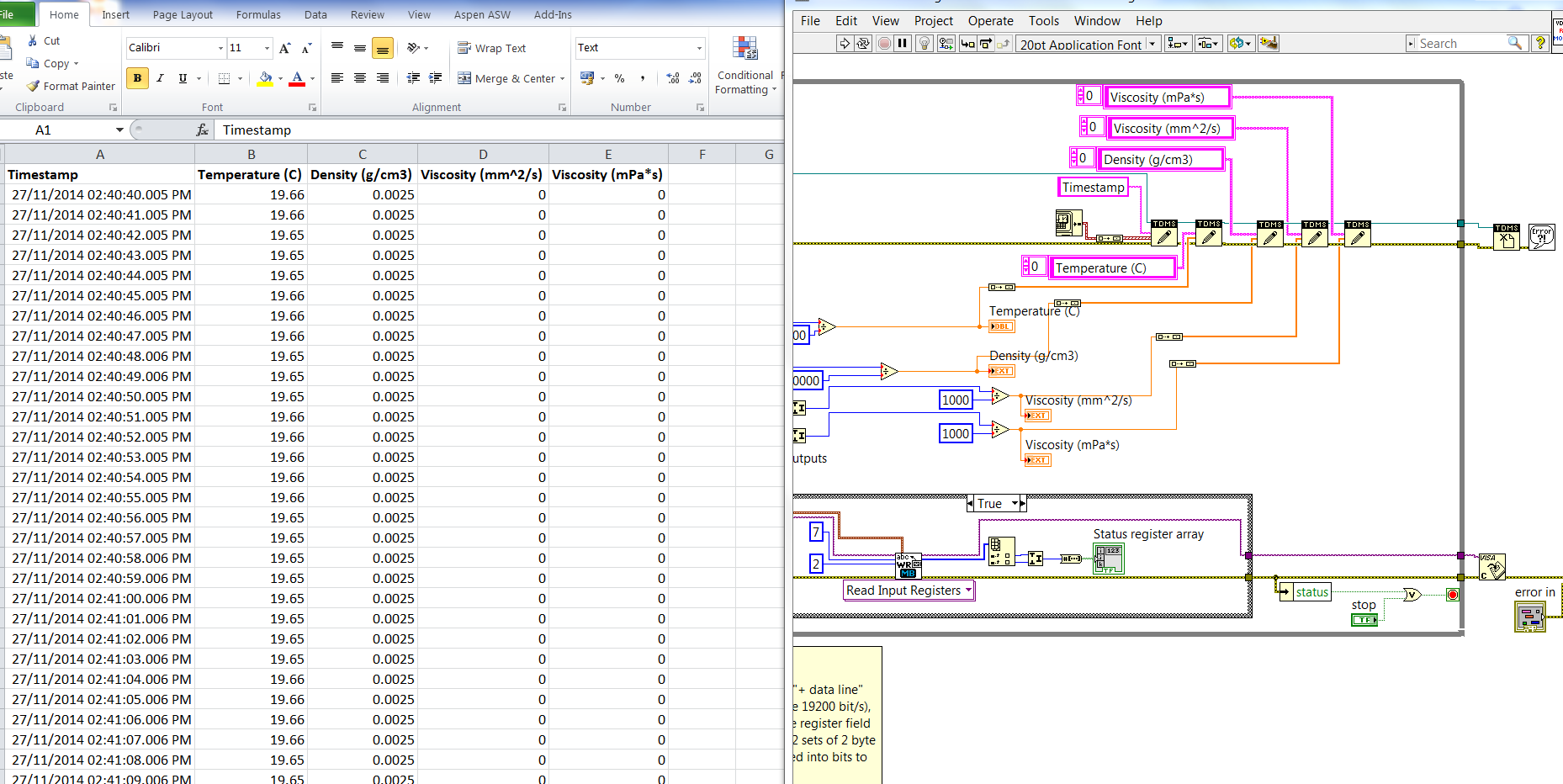The width and height of the screenshot is (1563, 784).
Task: Open the LabVIEW Tools menu
Action: click(x=1043, y=21)
